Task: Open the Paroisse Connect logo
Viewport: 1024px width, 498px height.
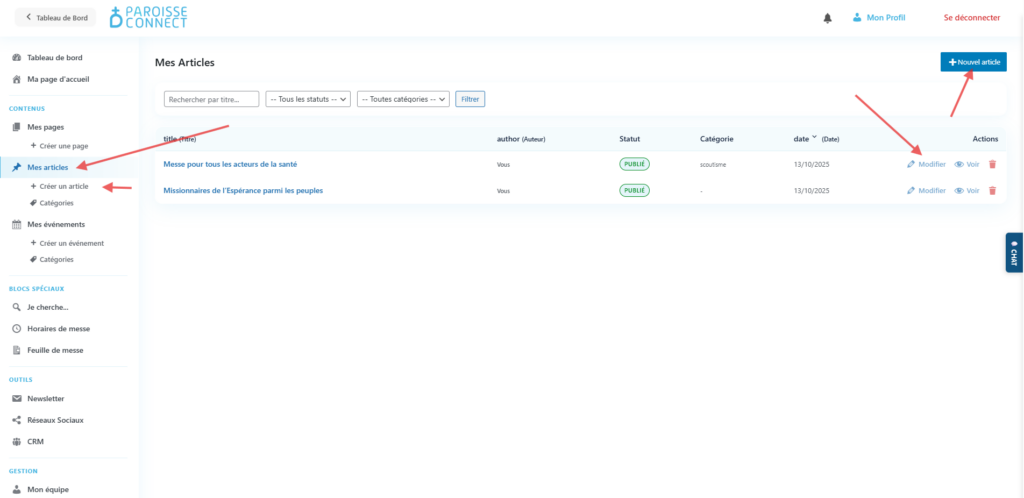Action: coord(148,17)
